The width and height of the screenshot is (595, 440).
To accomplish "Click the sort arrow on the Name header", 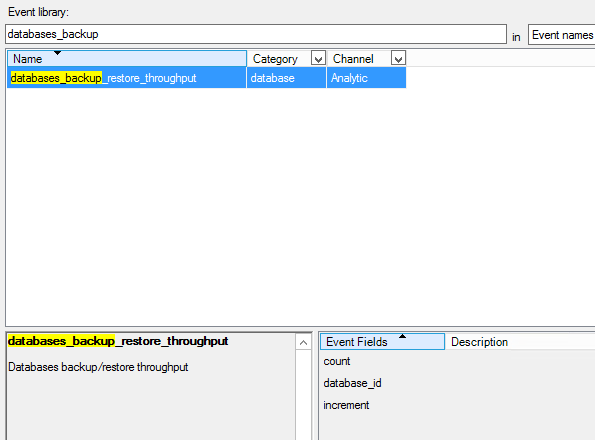I will coord(57,53).
